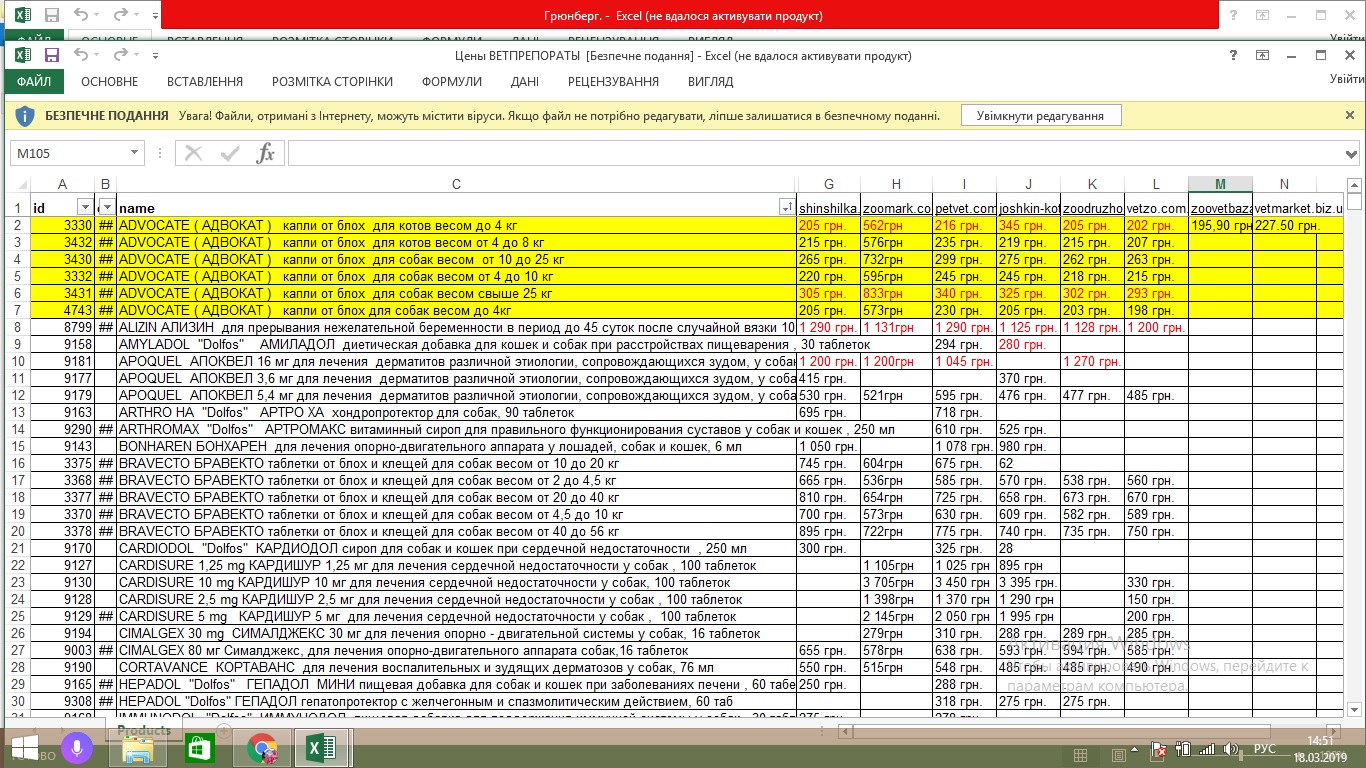This screenshot has height=768, width=1366.
Task: Switch to the ВСТАВЛЕННЯ ribbon tab
Action: tap(205, 82)
